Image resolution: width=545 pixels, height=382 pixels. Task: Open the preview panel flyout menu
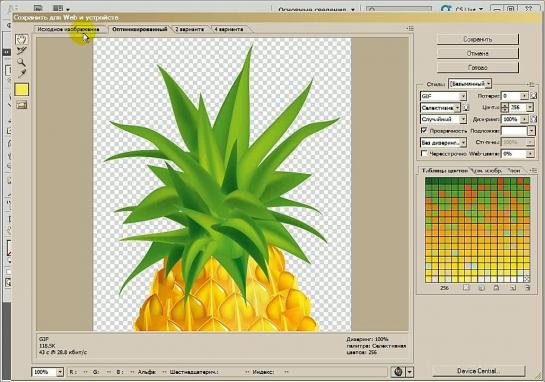pos(410,29)
